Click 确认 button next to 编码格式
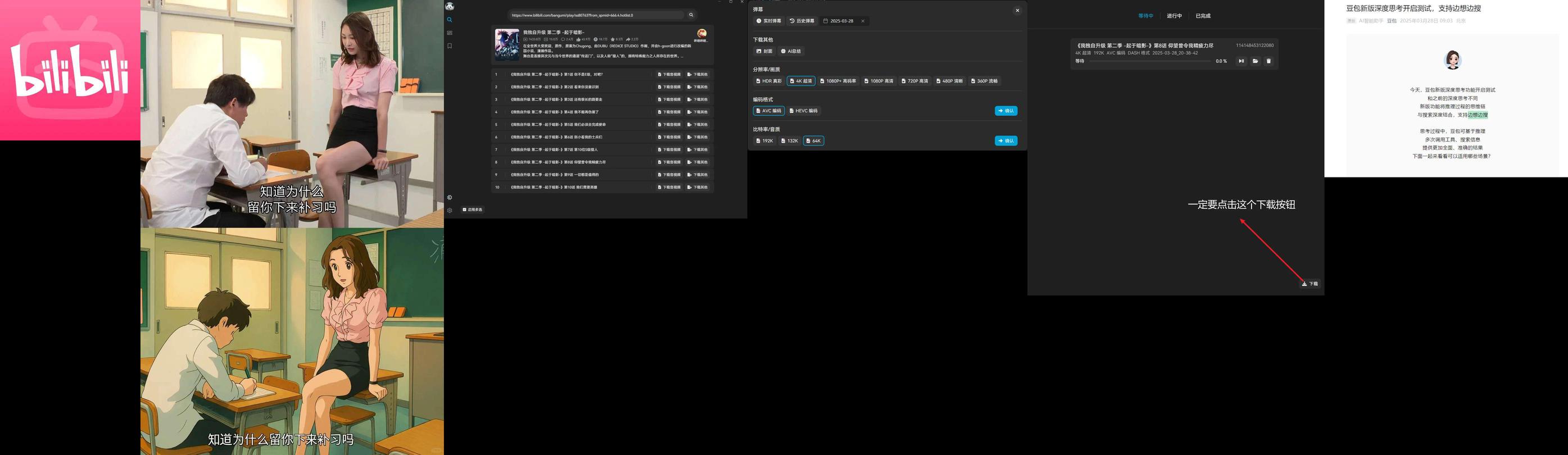Screen dimensions: 1568x455 1005,111
